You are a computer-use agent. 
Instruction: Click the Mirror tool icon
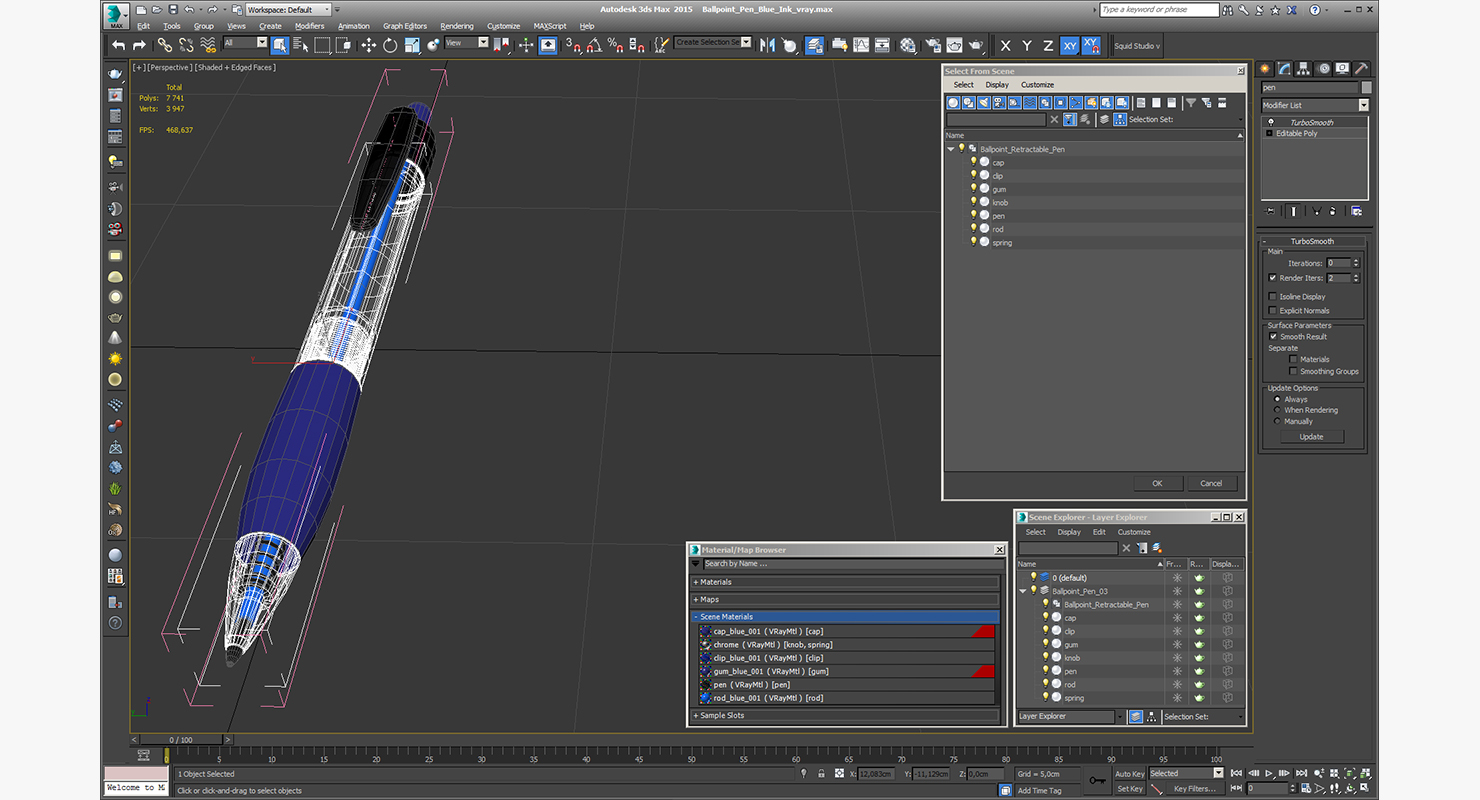click(767, 45)
